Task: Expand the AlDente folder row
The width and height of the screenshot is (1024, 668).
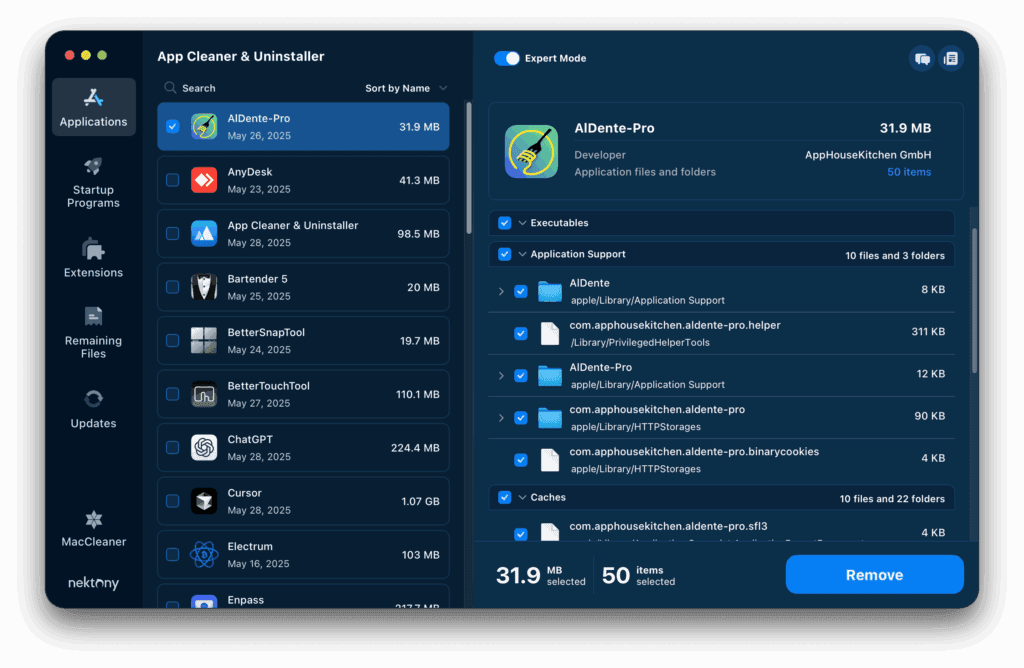Action: [501, 291]
